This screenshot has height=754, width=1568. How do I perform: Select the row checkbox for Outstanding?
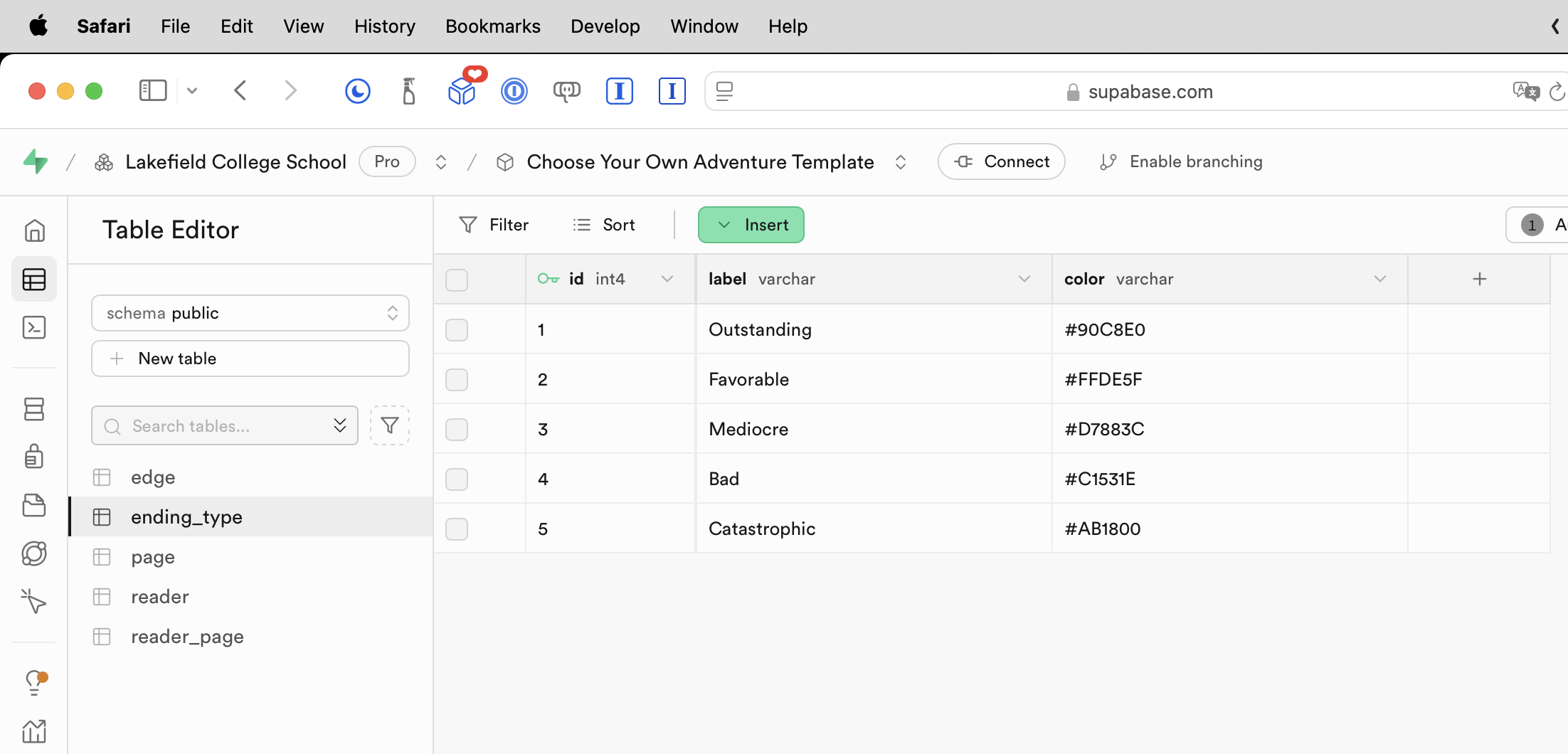457,330
